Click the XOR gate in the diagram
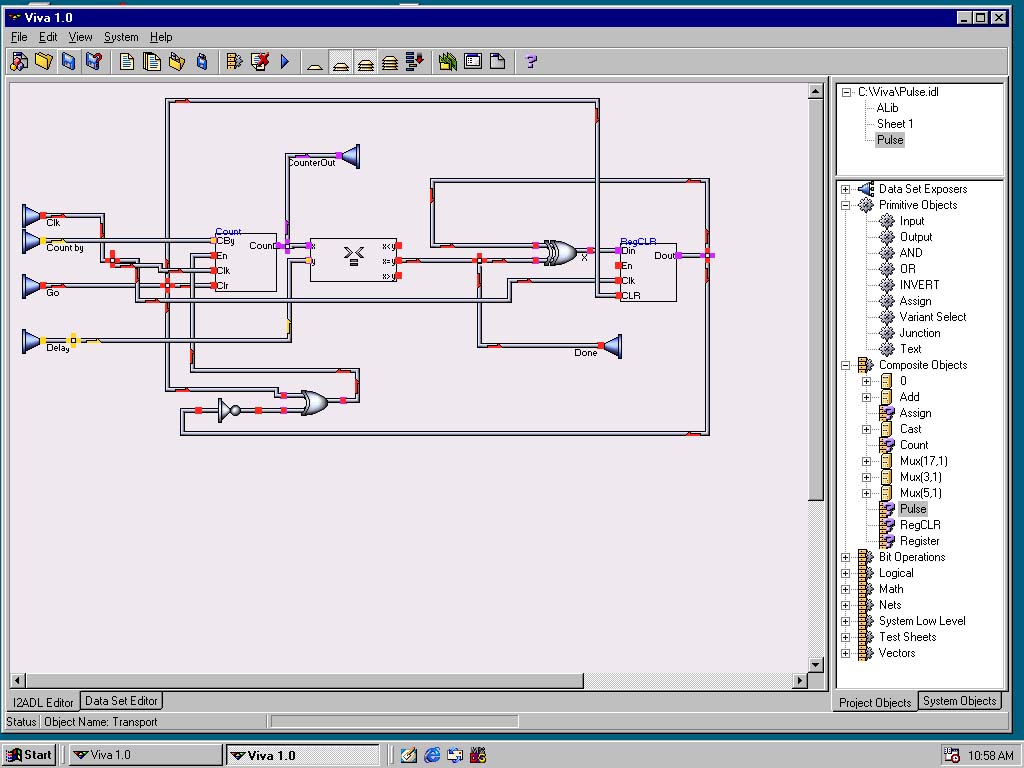Screen dimensions: 1024x768 pos(559,252)
